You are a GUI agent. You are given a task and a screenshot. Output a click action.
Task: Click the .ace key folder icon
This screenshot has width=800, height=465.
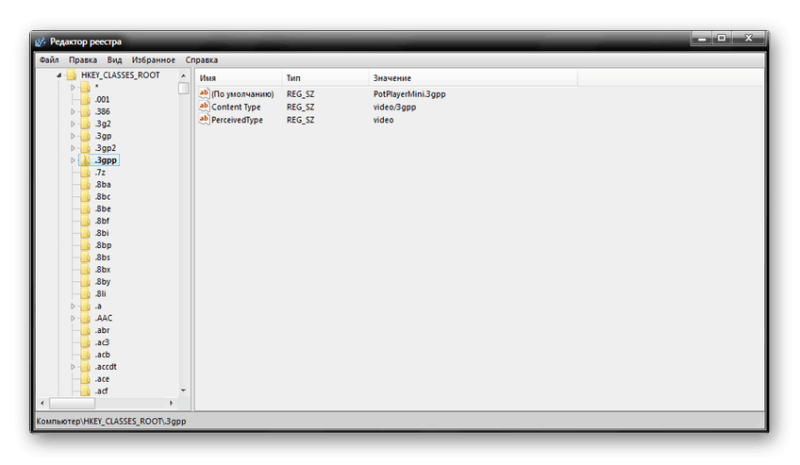(x=85, y=379)
